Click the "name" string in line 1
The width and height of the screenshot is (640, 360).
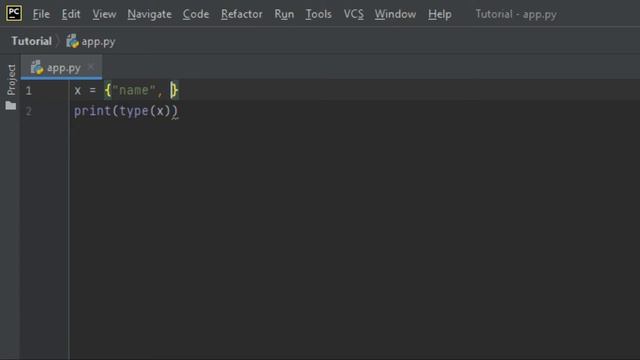133,90
